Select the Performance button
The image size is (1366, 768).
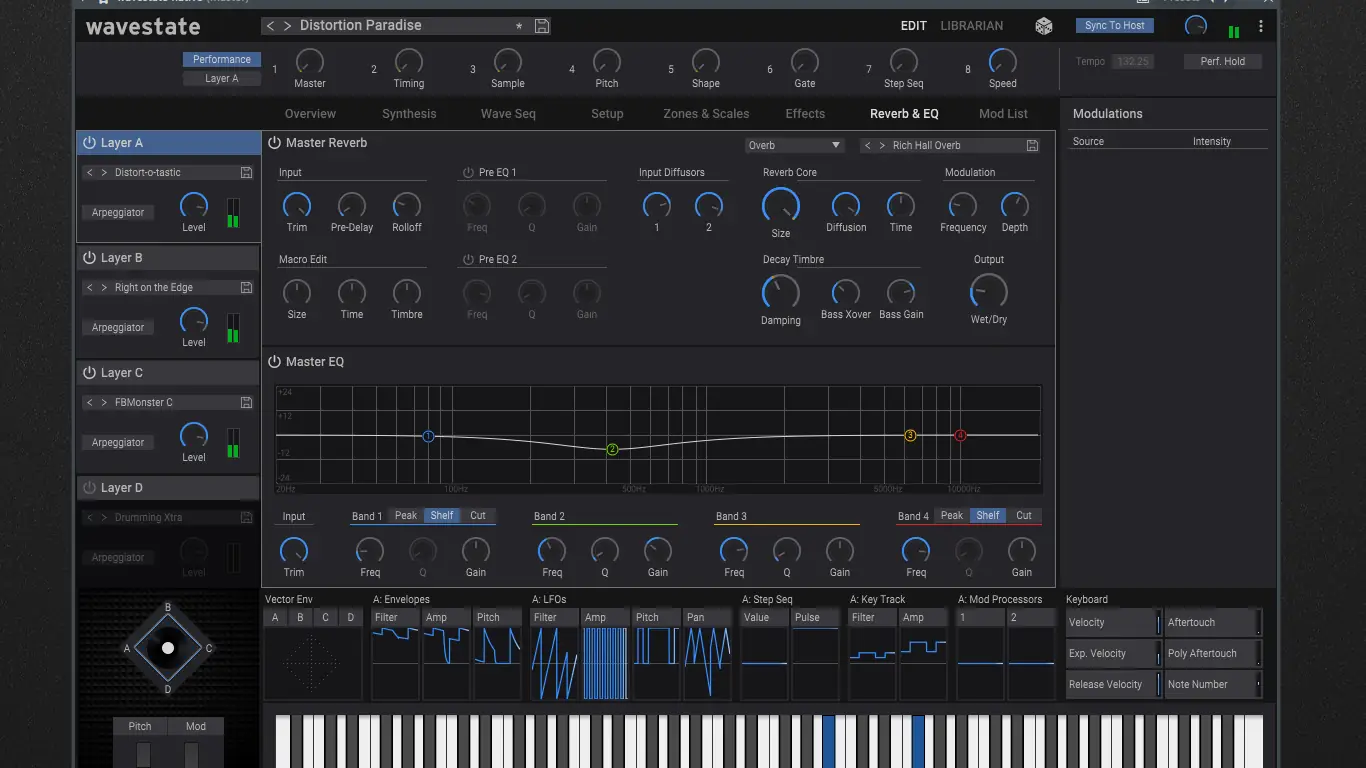pos(222,60)
